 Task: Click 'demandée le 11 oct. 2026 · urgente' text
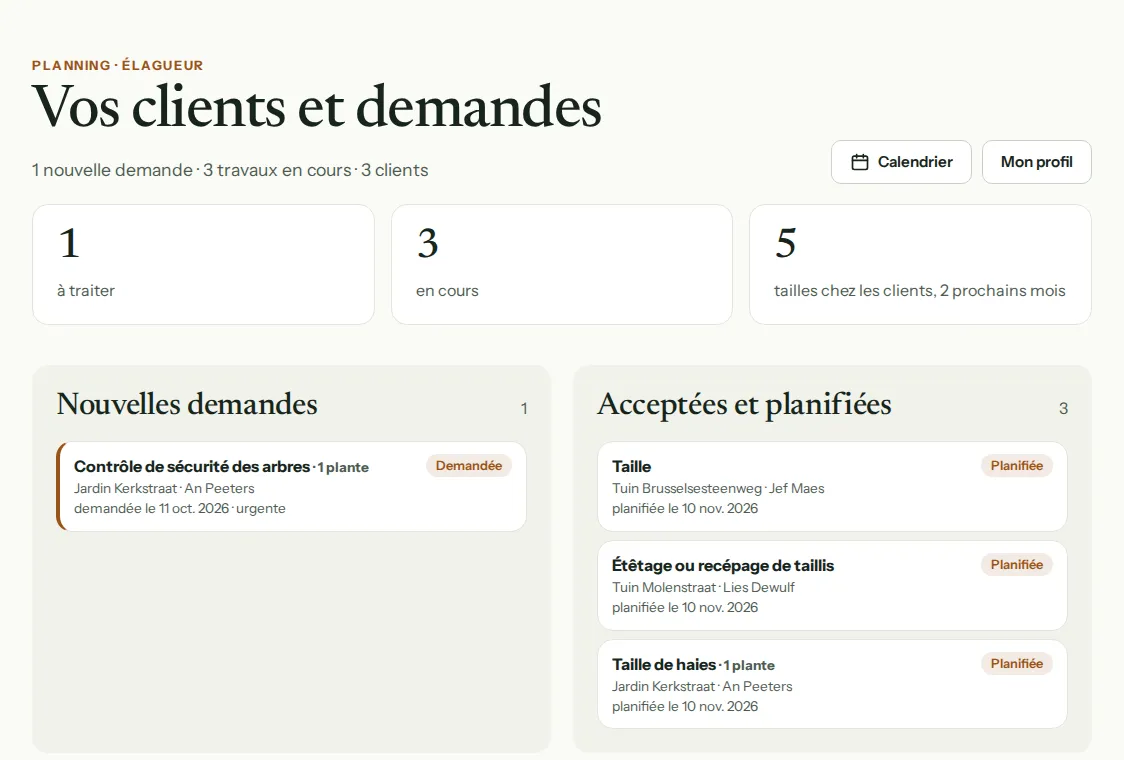(x=180, y=508)
